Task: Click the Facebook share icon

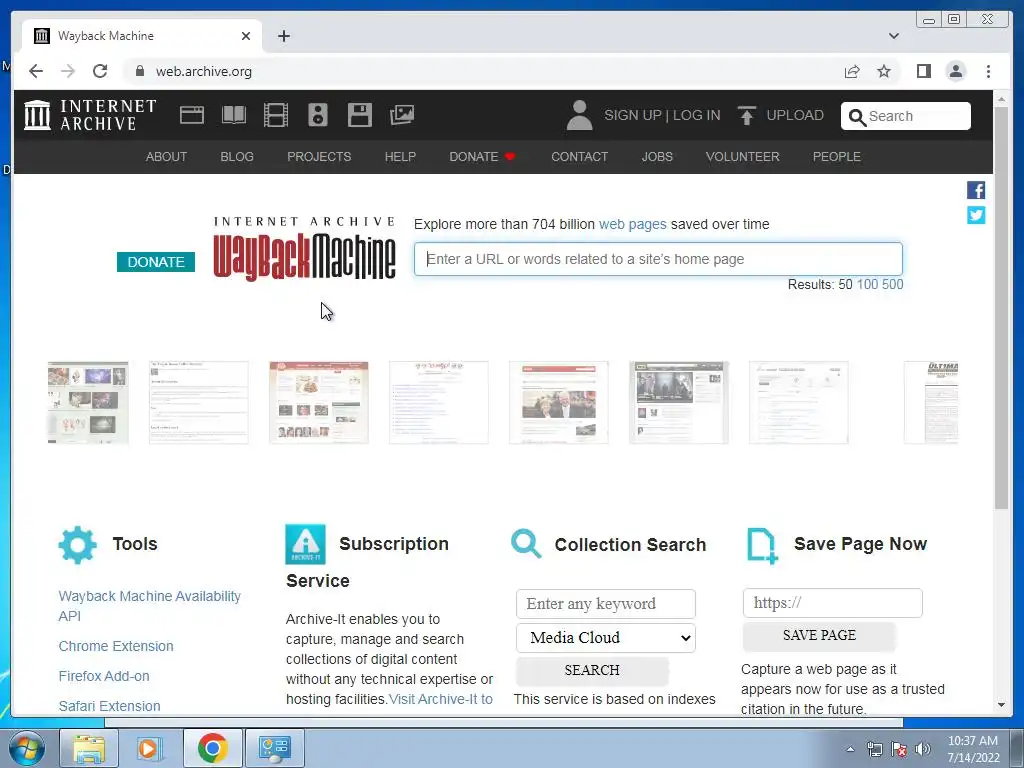Action: pyautogui.click(x=976, y=190)
